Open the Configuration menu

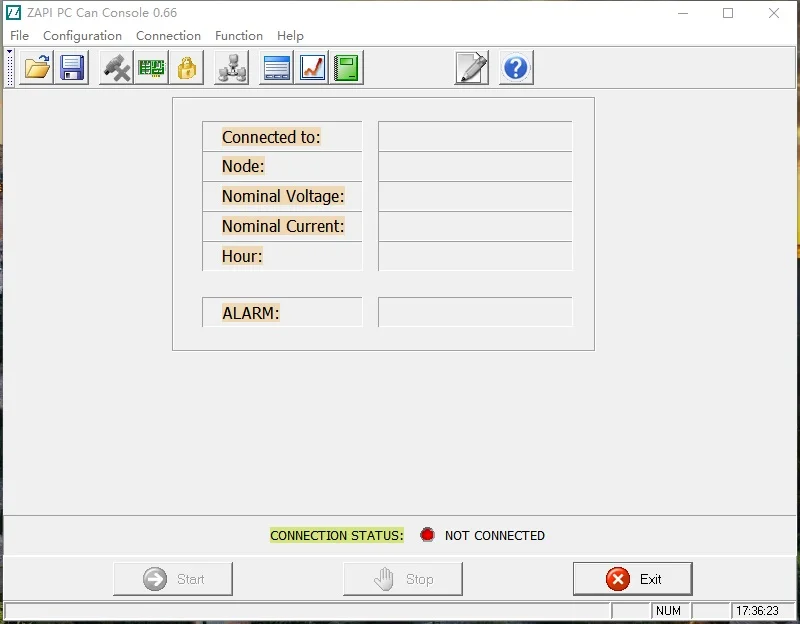coord(82,35)
